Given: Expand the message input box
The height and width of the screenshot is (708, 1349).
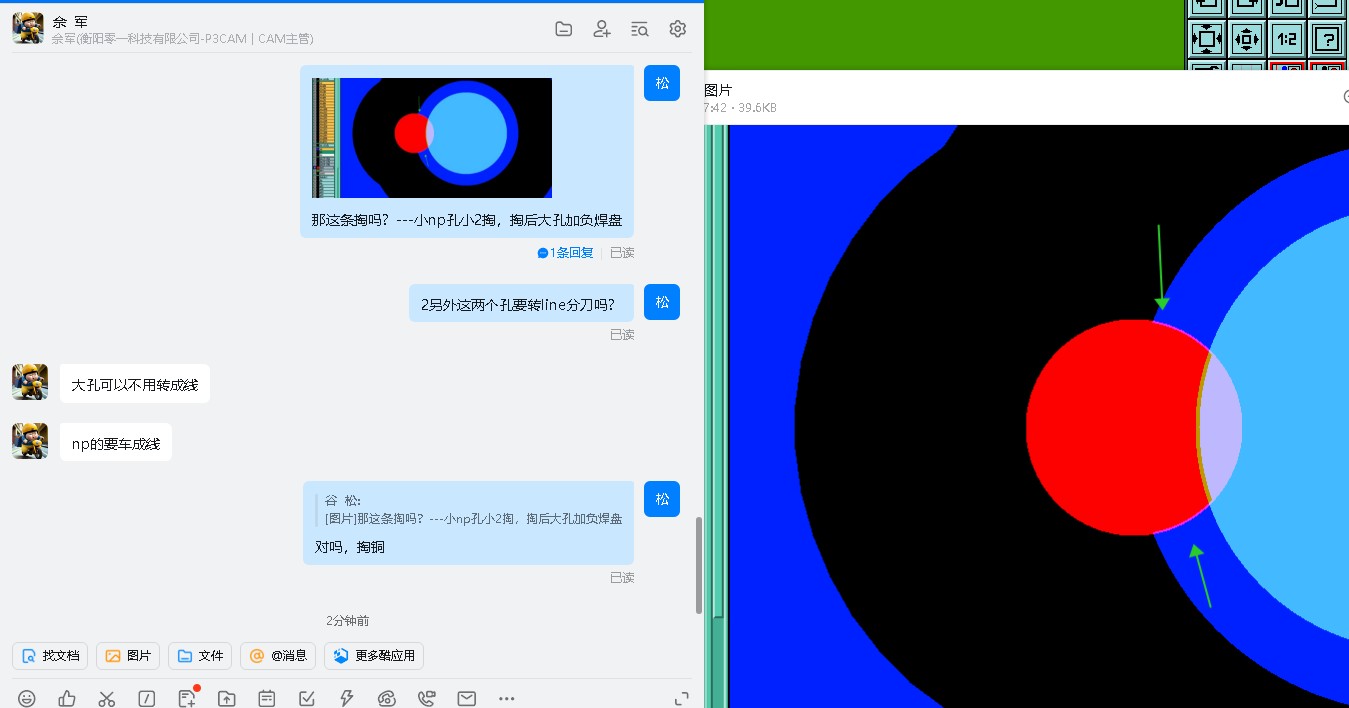Looking at the screenshot, I should click(x=682, y=698).
